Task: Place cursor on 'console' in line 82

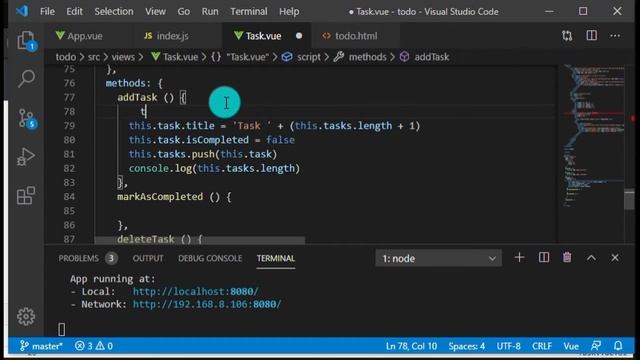Action: [x=149, y=168]
